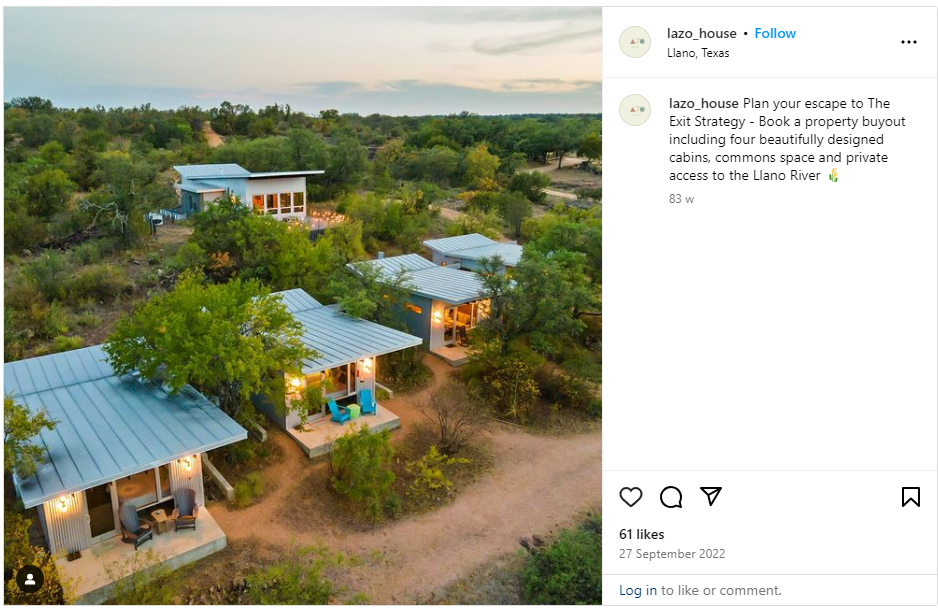Screen dimensions: 938x612
Task: Click the 'to like or comment' prompt text
Action: 720,590
